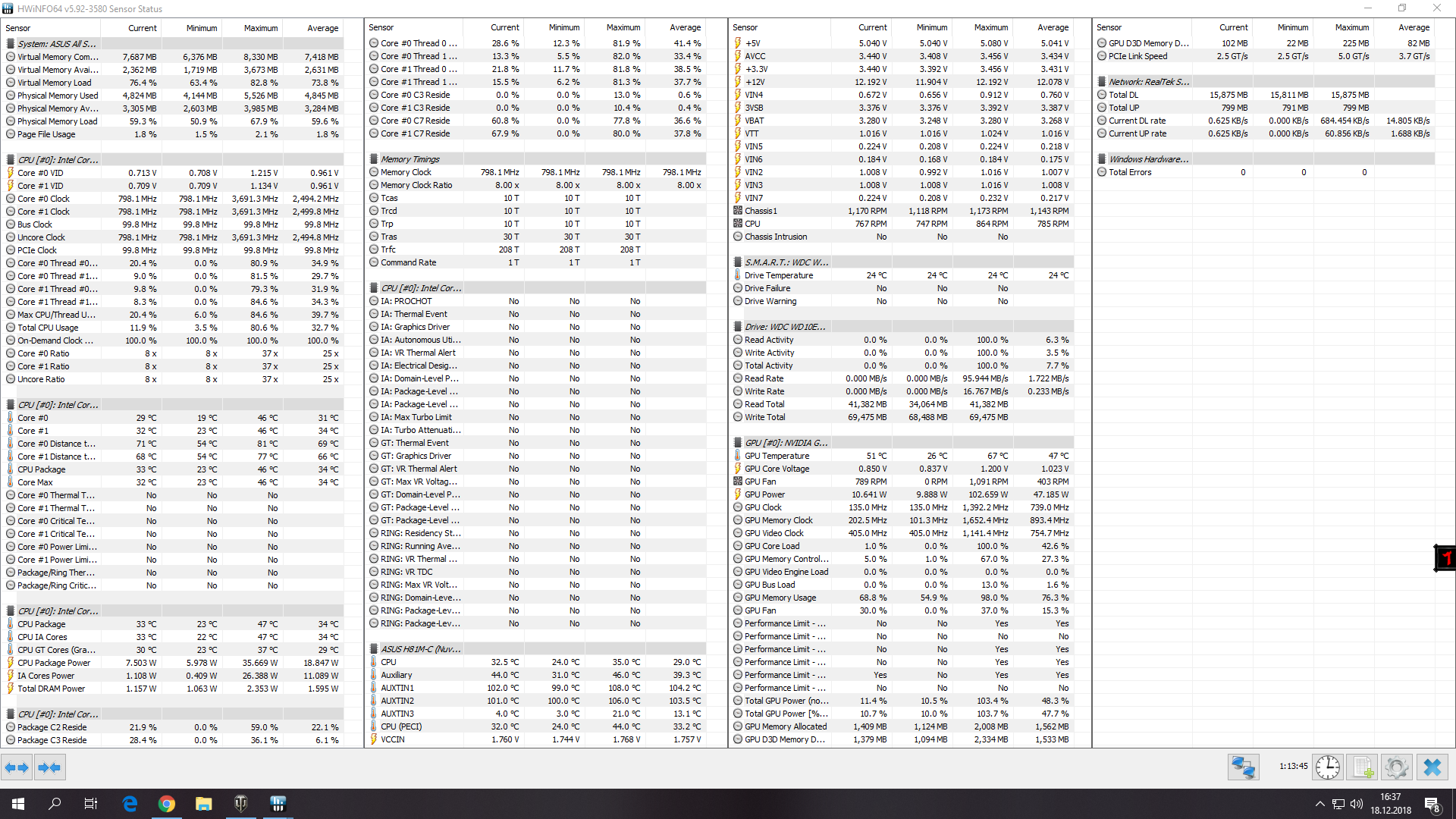Viewport: 1456px width, 819px height.
Task: Open sensor settings gear button
Action: pyautogui.click(x=1396, y=767)
